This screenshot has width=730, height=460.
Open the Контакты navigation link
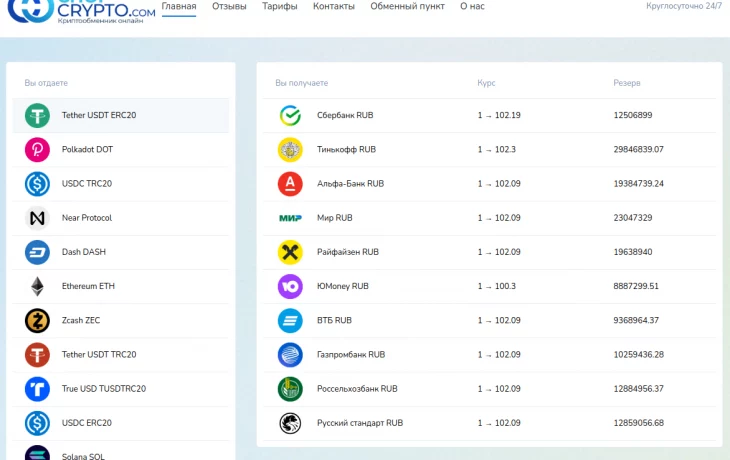(333, 6)
